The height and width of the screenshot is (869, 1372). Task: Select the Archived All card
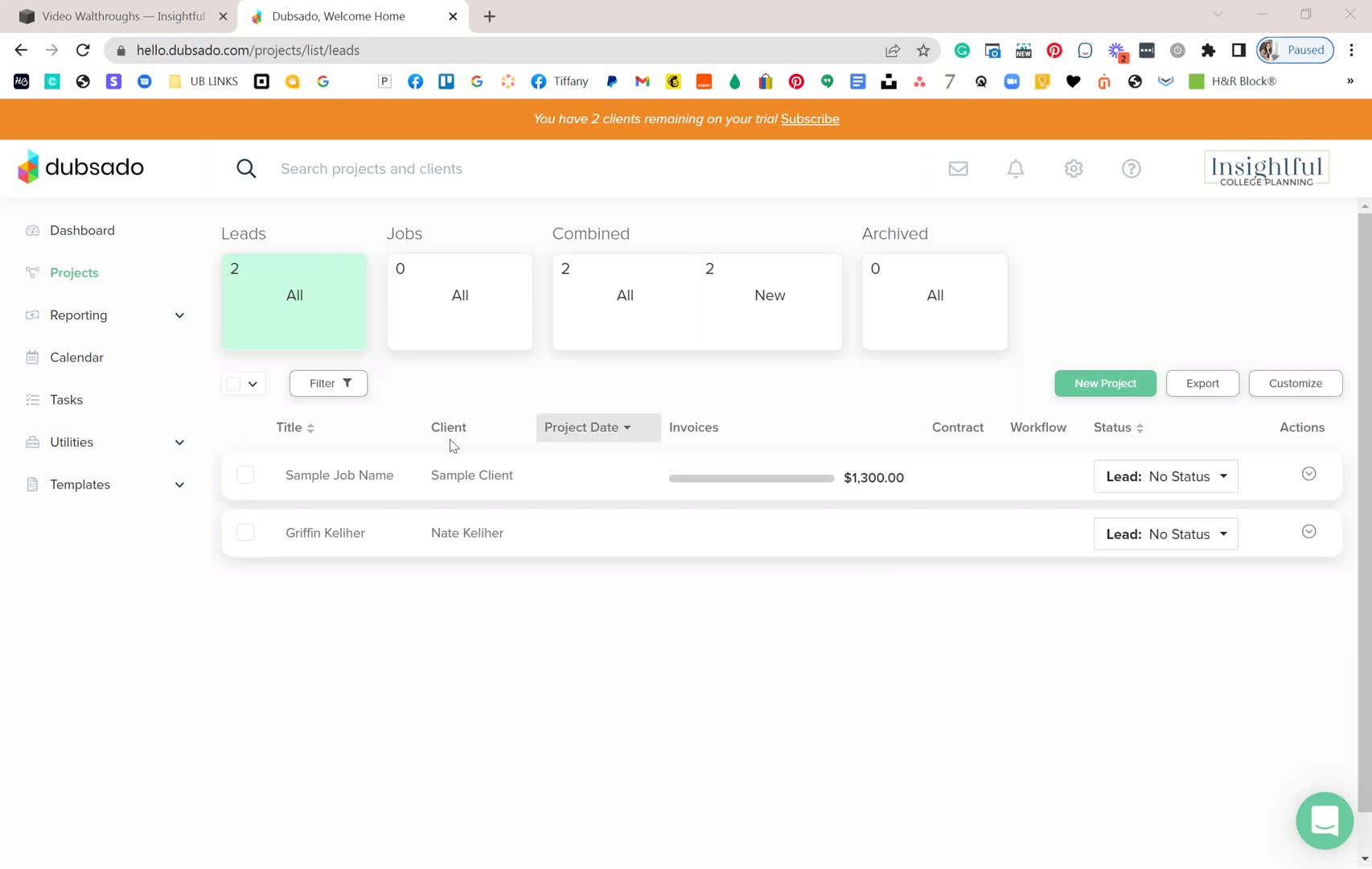coord(935,302)
